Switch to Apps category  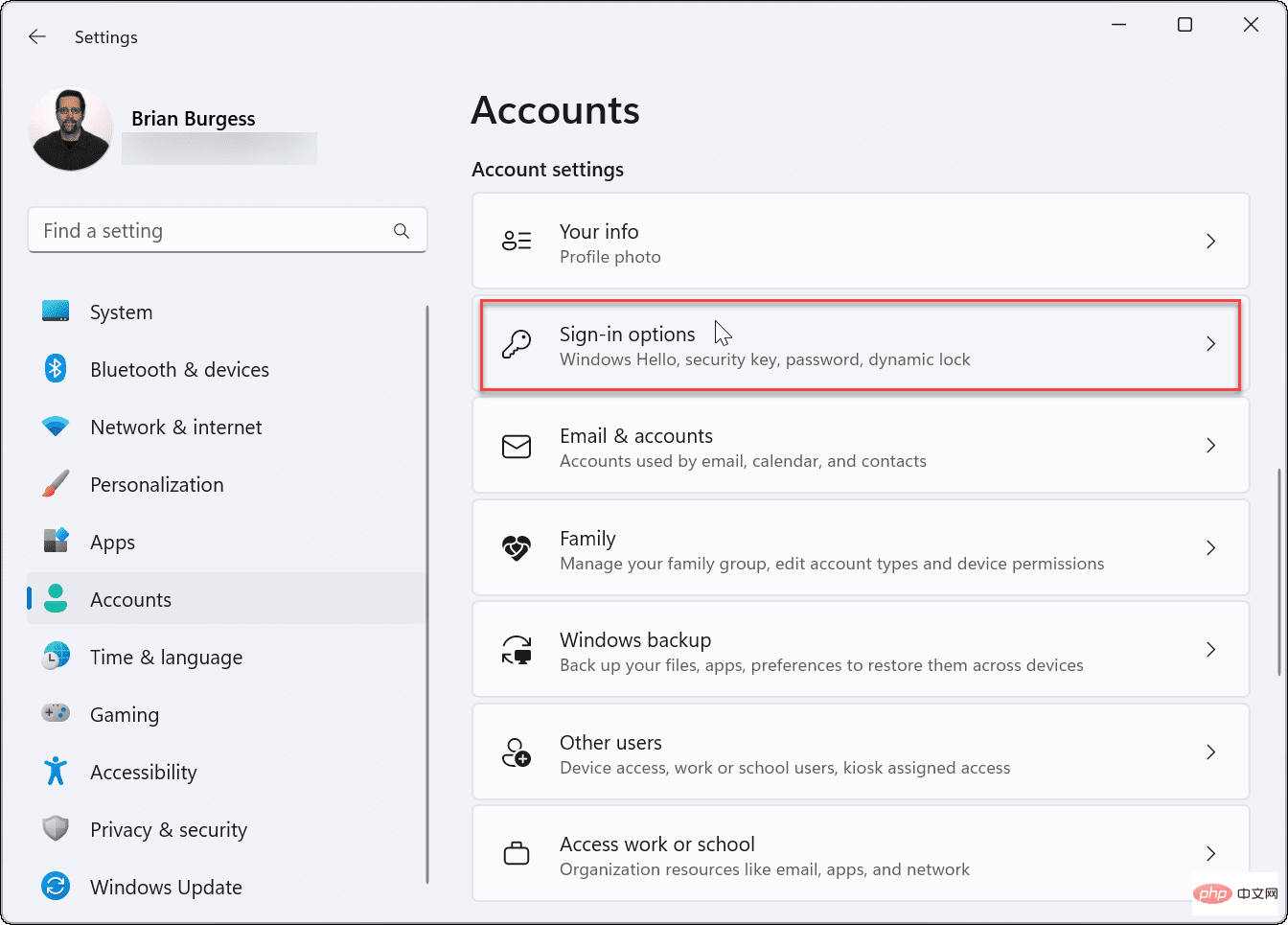pyautogui.click(x=227, y=542)
